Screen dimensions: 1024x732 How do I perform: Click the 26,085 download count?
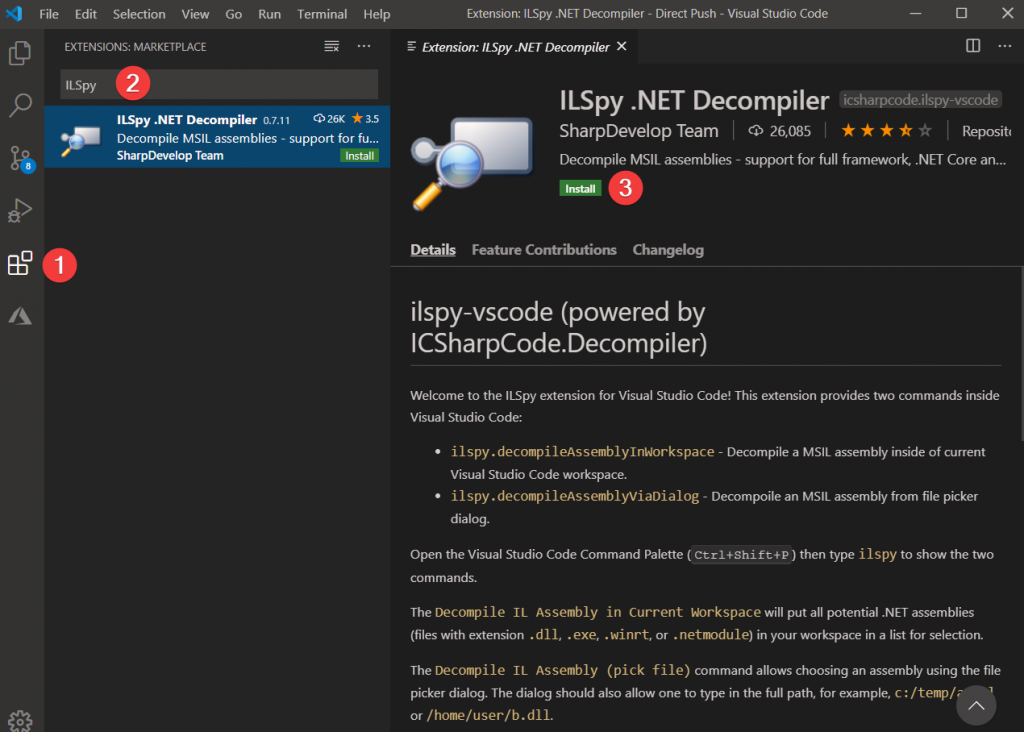point(779,131)
